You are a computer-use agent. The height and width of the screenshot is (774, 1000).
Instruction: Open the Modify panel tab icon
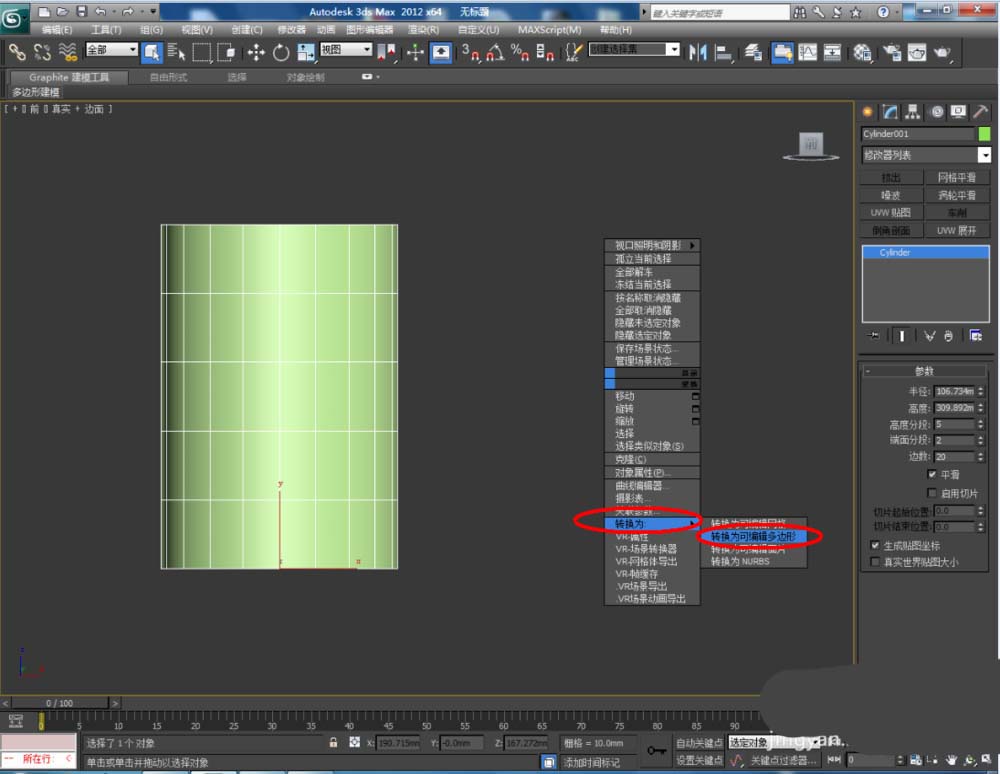click(889, 112)
